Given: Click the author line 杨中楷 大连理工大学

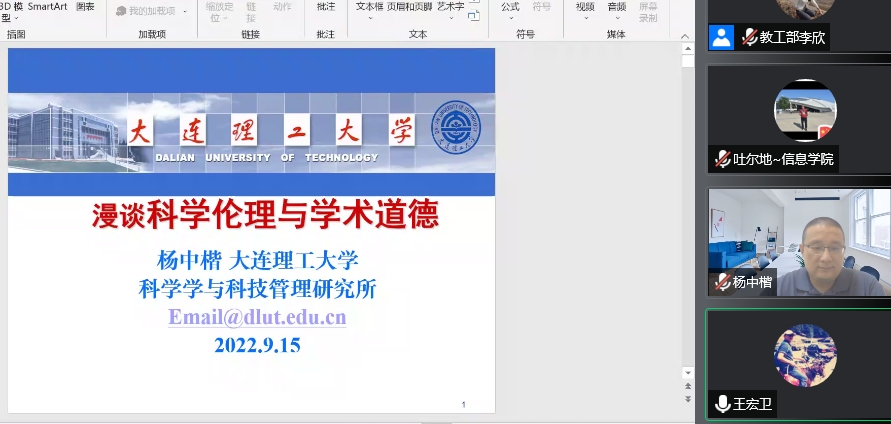Looking at the screenshot, I should coord(257,261).
